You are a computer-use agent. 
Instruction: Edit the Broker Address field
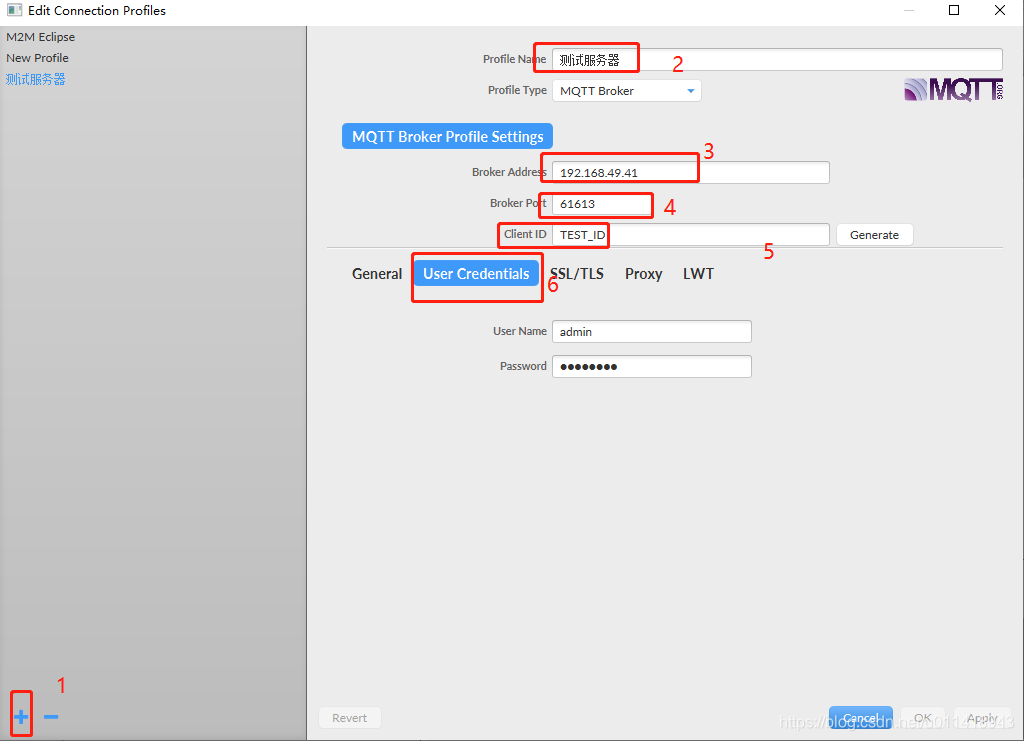click(691, 172)
